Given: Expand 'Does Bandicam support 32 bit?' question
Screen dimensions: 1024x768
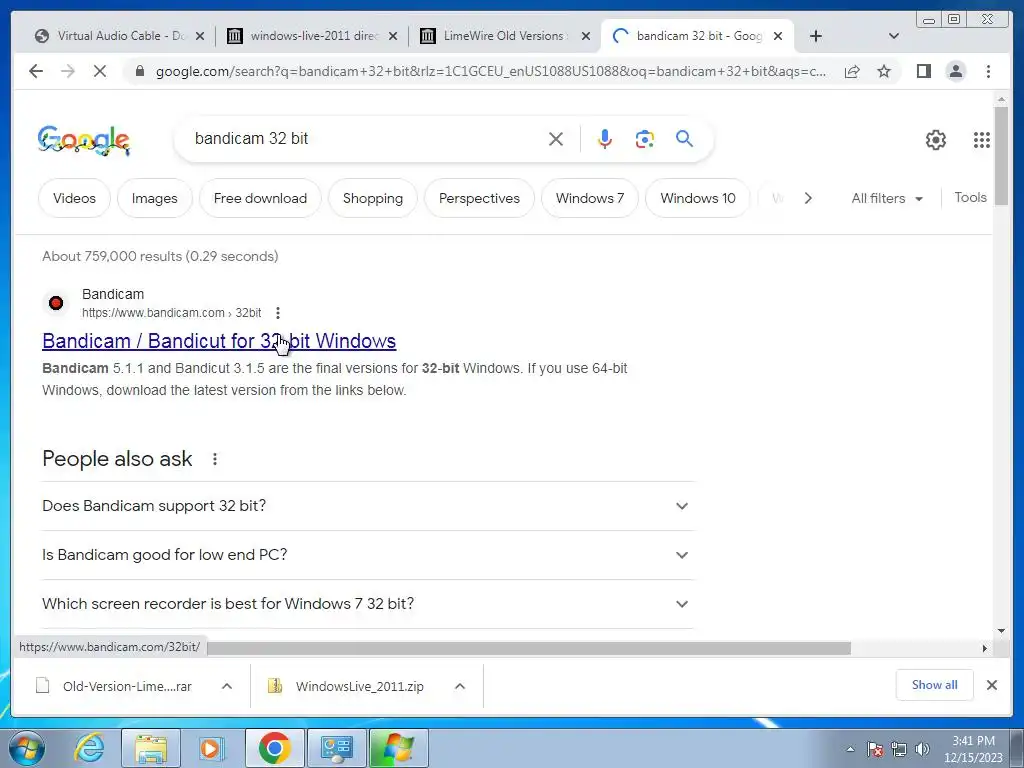Looking at the screenshot, I should point(368,506).
